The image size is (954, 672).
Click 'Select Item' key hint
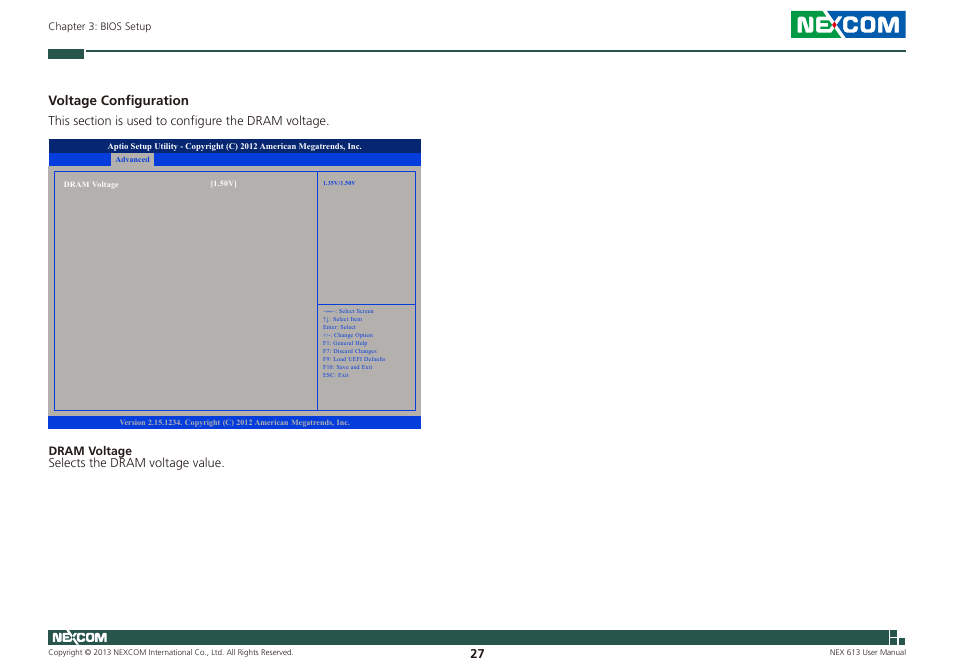343,319
